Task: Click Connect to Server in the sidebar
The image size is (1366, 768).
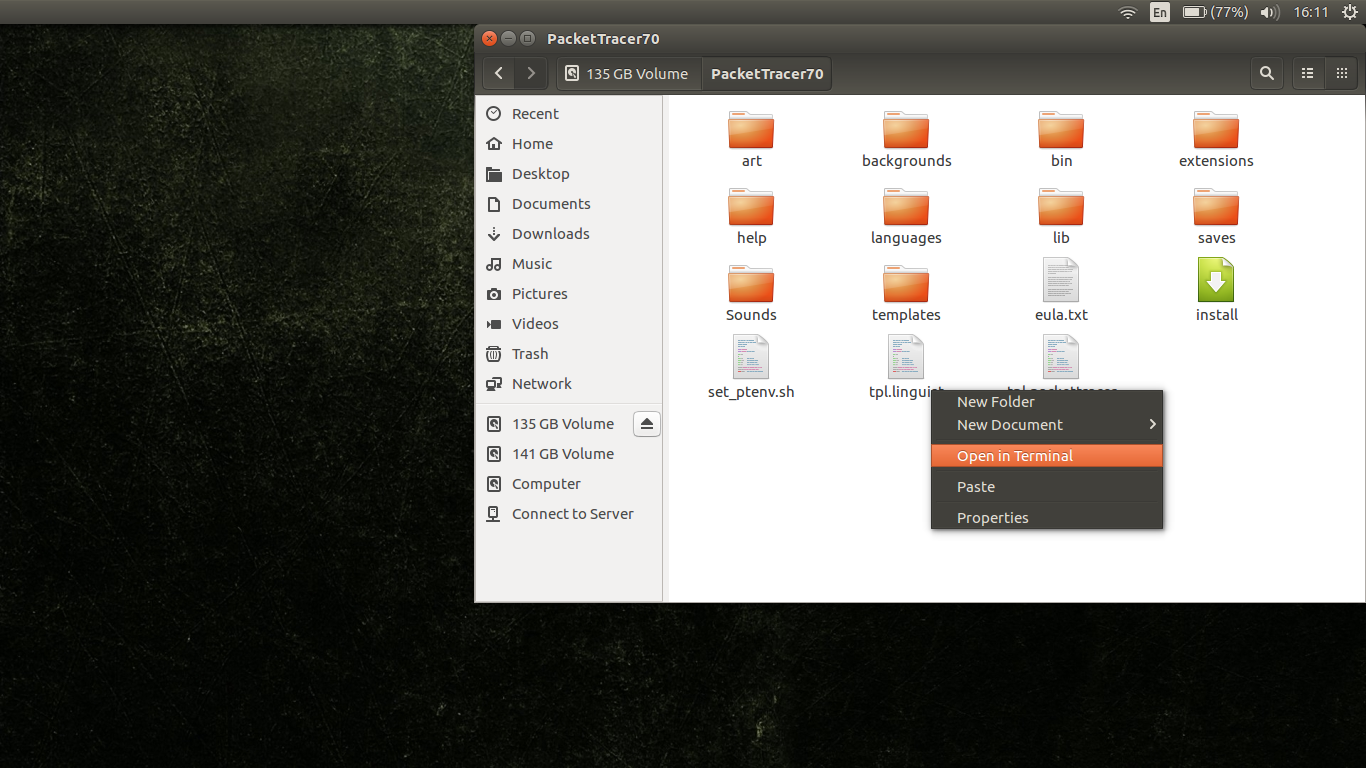Action: [x=569, y=514]
